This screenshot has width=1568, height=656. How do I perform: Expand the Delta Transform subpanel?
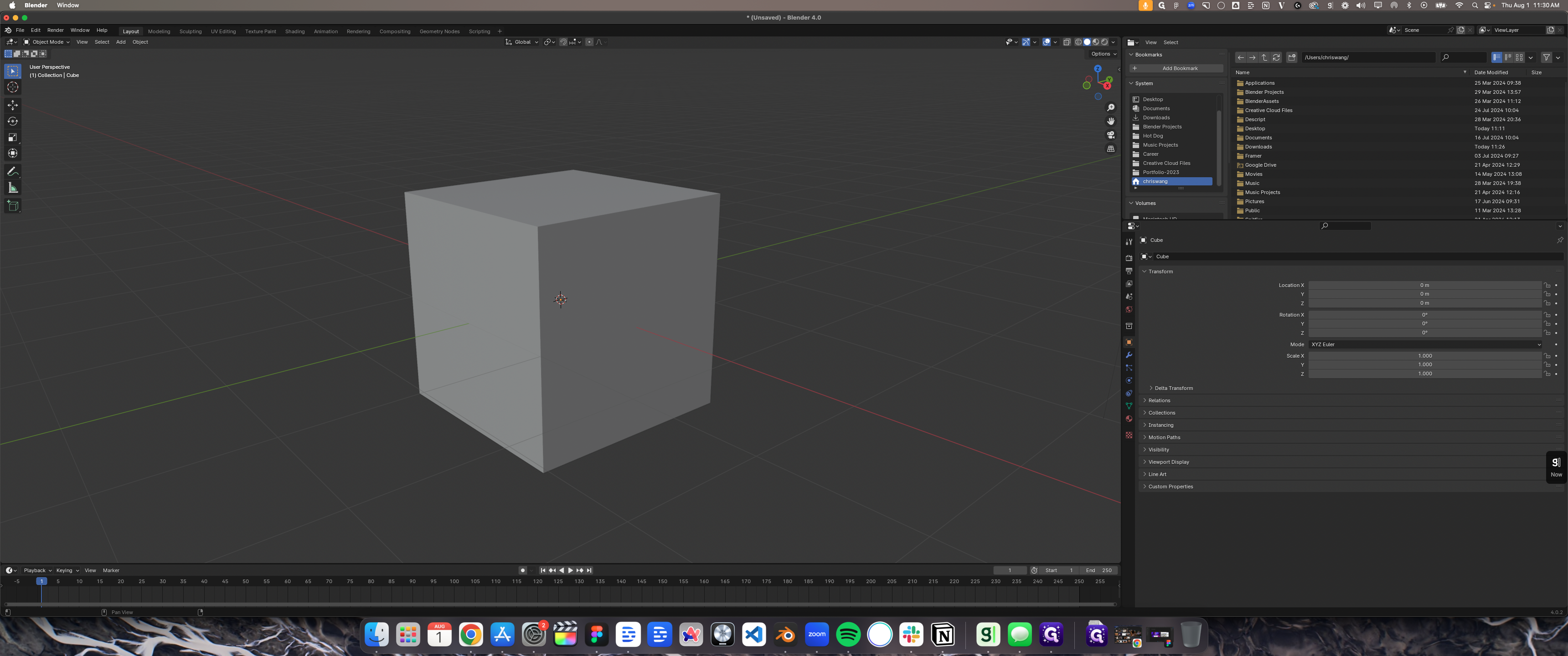1173,388
